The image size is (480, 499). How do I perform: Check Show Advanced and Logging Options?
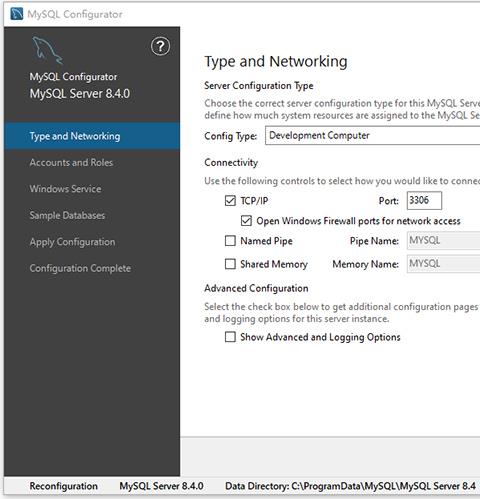point(230,337)
